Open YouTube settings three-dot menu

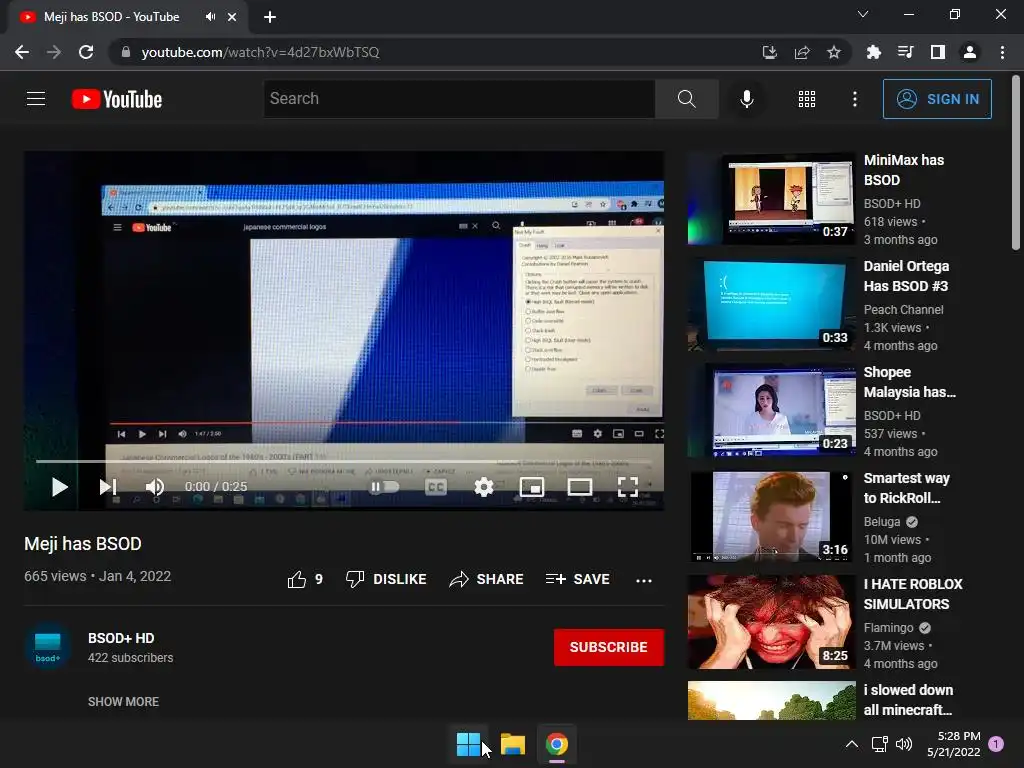point(854,99)
